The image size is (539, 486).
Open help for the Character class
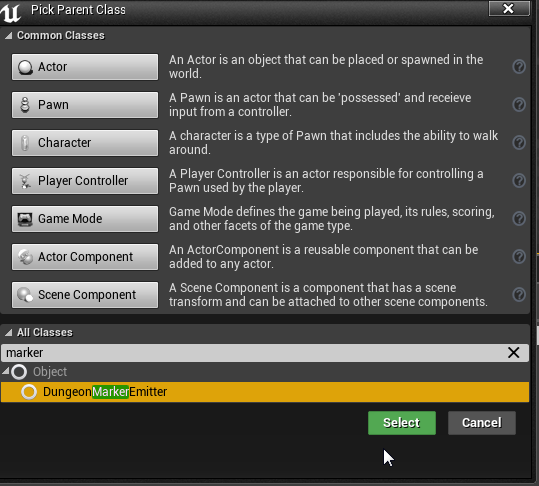tap(519, 142)
